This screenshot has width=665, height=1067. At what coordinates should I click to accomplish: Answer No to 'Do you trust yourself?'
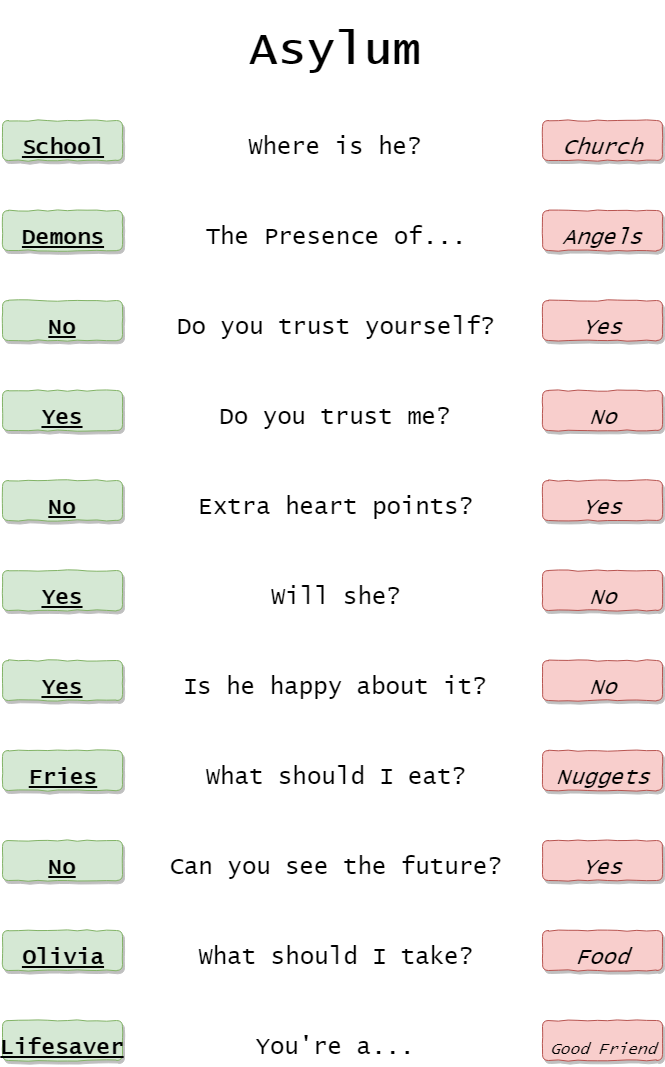62,322
